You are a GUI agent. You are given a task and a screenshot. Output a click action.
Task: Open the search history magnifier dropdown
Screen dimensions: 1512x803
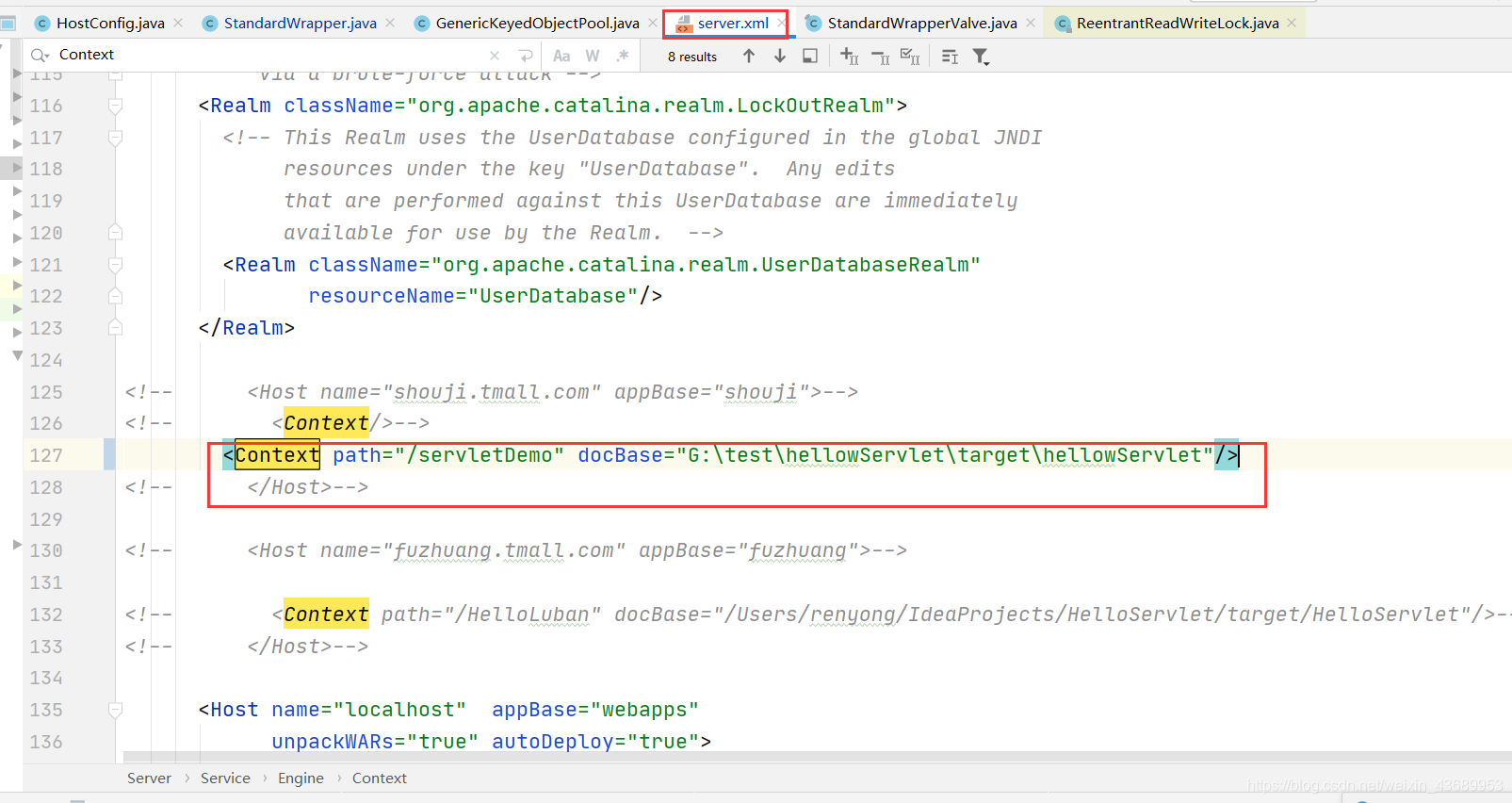pyautogui.click(x=41, y=55)
